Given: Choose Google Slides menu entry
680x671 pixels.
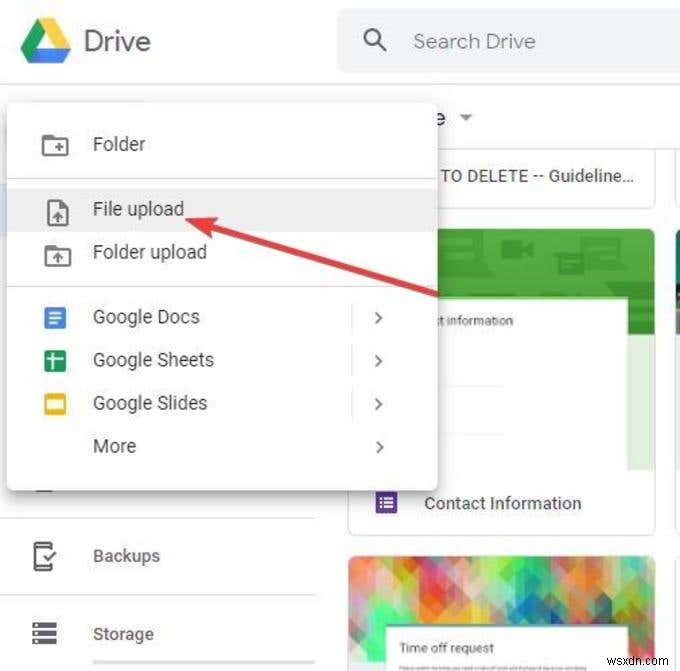Looking at the screenshot, I should click(x=222, y=403).
